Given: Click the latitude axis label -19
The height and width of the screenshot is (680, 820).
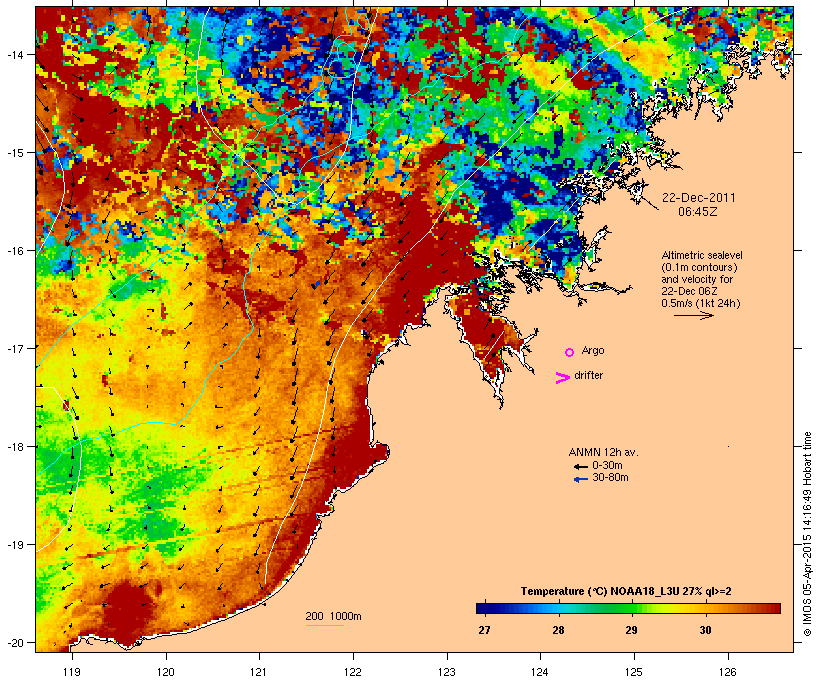Looking at the screenshot, I should [14, 545].
